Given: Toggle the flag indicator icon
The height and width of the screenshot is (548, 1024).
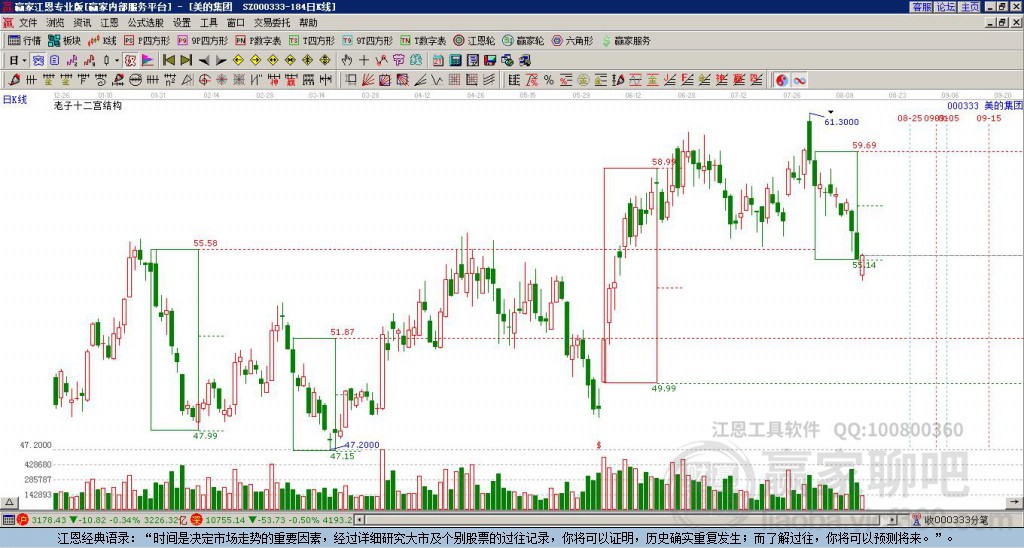Looking at the screenshot, I should (x=148, y=60).
